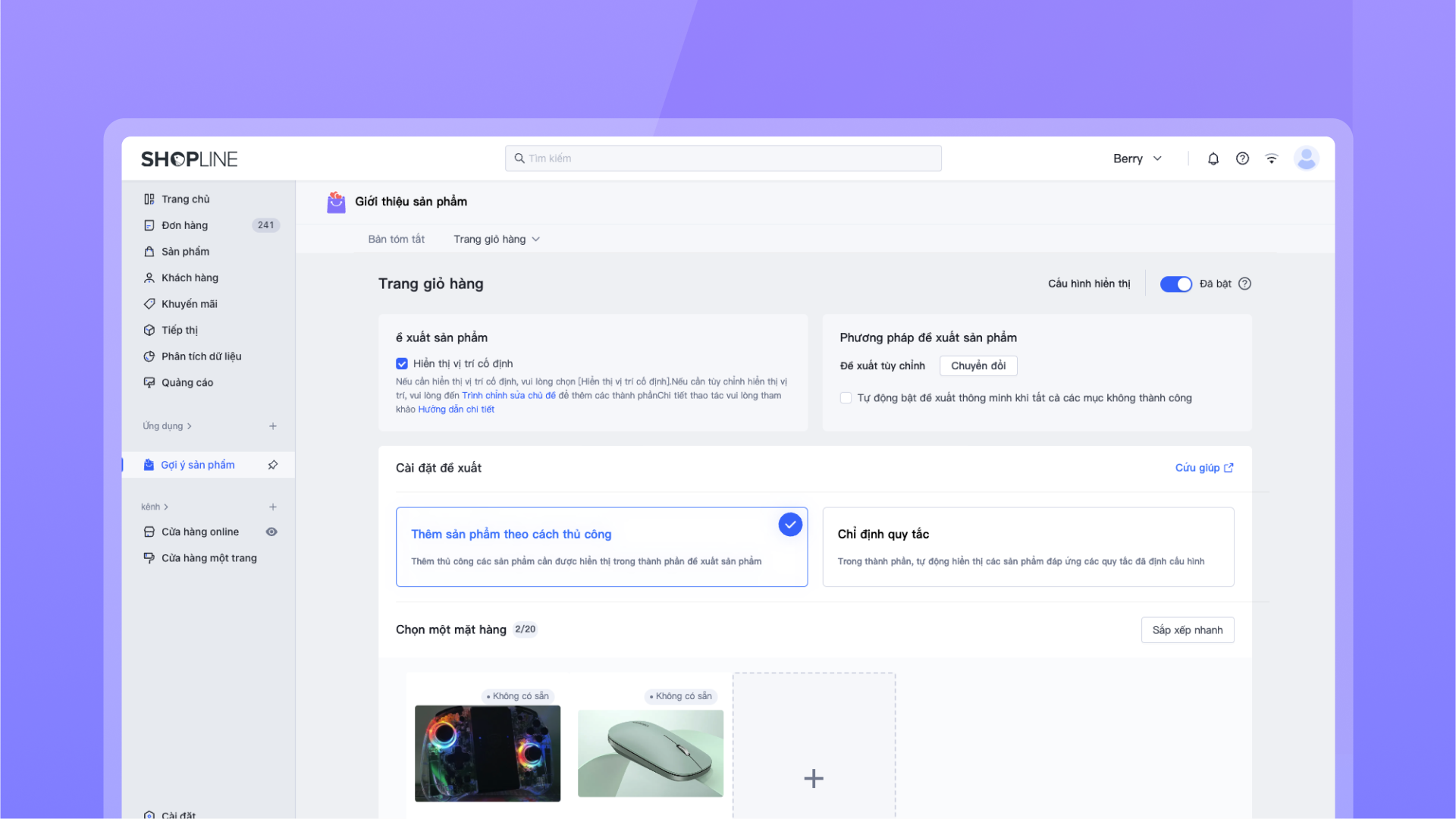The height and width of the screenshot is (819, 1456).
Task: Enable Tự động bật đề xuất thông minh checkbox
Action: pos(846,398)
